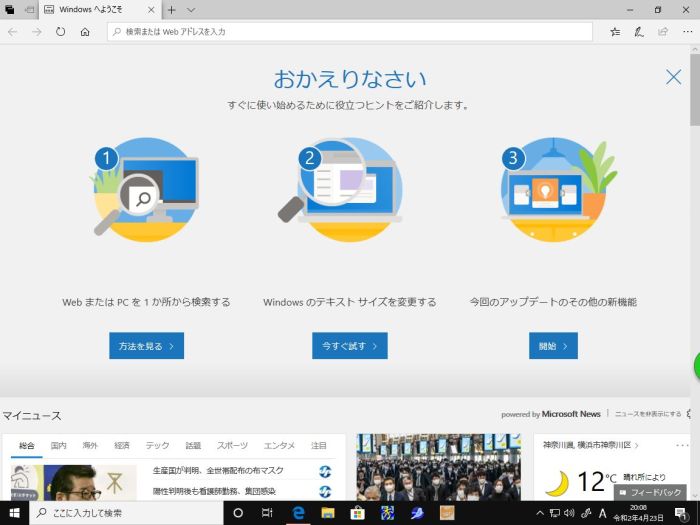The image size is (700, 525).
Task: Select the 経済 news tab
Action: pos(122,446)
